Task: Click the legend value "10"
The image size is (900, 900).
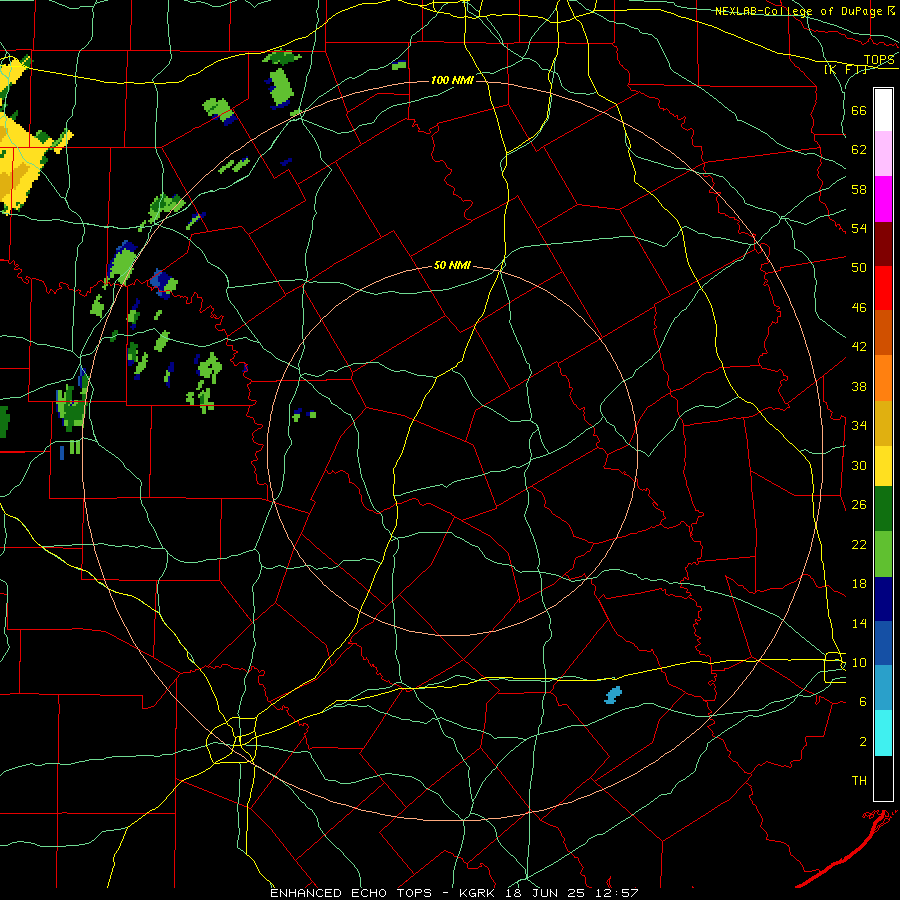Action: pyautogui.click(x=859, y=662)
